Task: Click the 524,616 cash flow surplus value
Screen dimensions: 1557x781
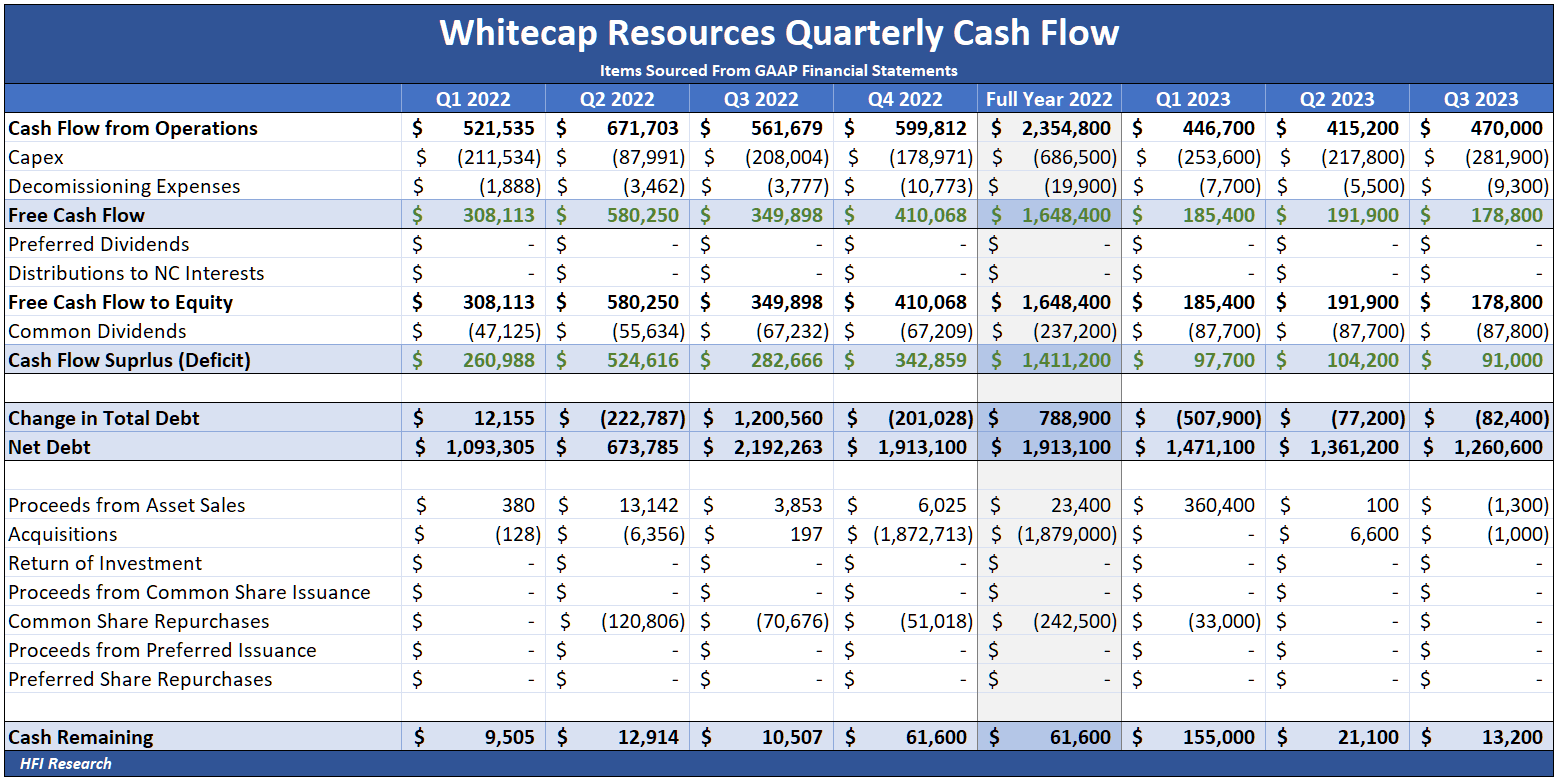Action: pos(643,360)
